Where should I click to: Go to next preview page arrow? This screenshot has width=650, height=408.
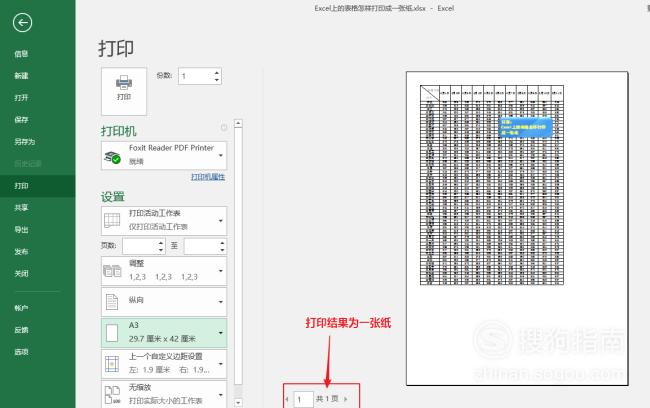click(x=345, y=399)
